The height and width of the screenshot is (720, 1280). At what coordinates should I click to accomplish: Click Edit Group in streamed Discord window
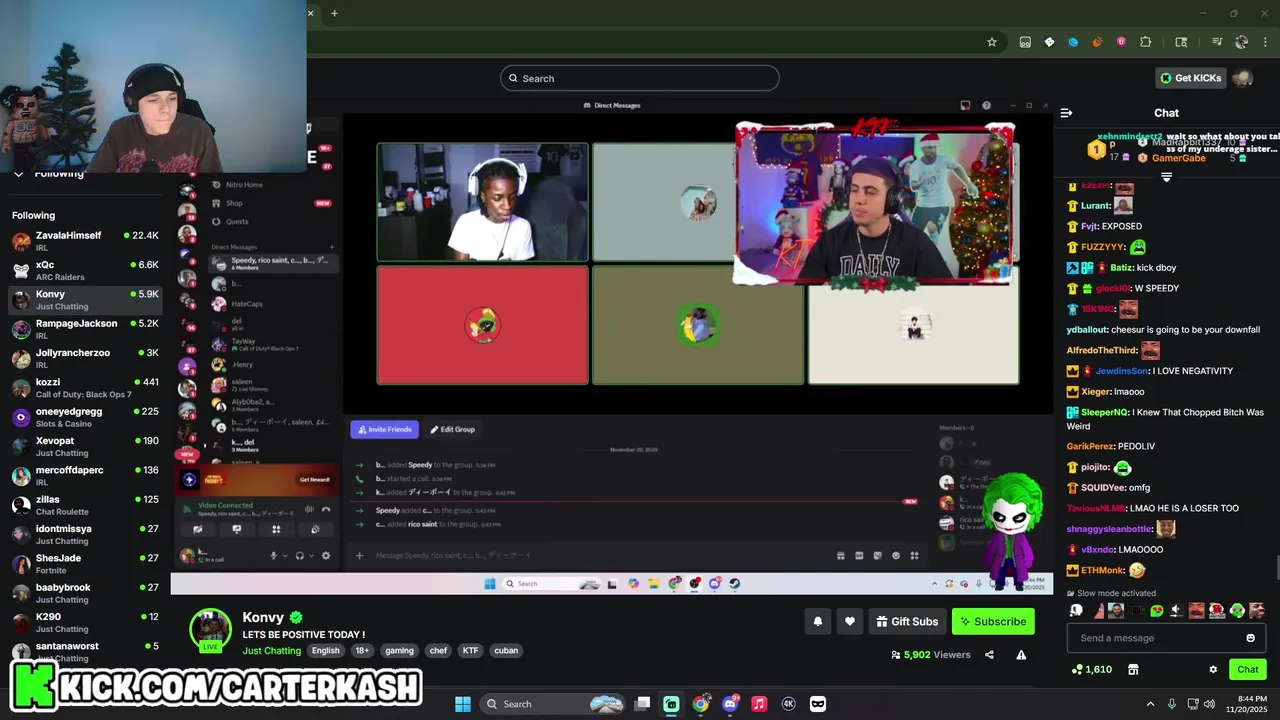(453, 429)
